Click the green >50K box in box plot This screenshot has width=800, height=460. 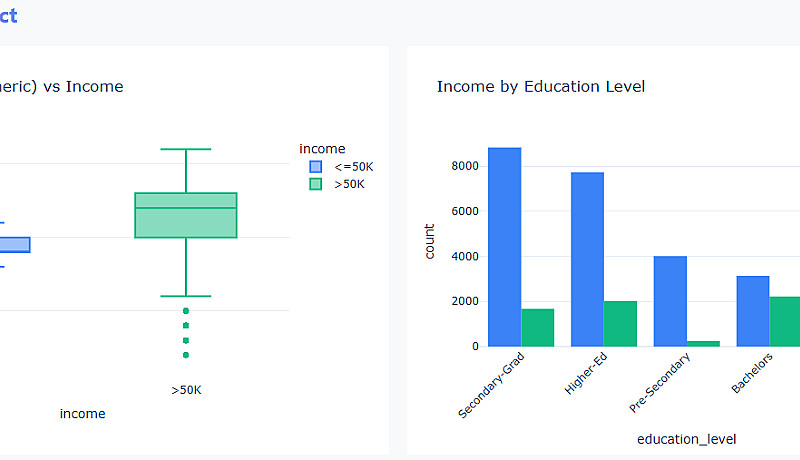(x=186, y=215)
